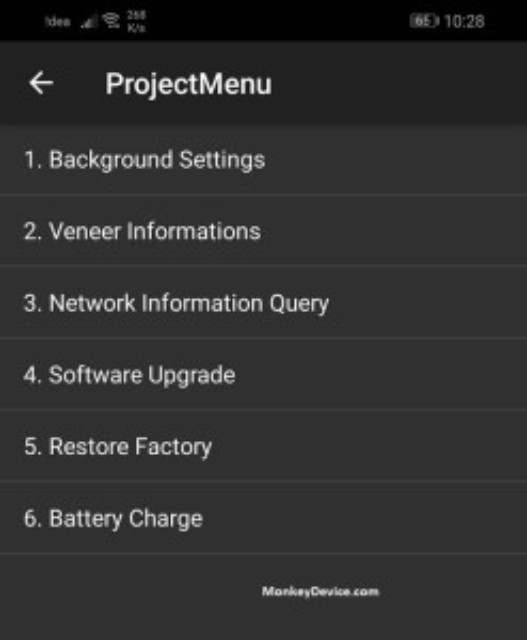This screenshot has width=527, height=640.
Task: Open the Software Upgrade entry
Action: point(263,374)
